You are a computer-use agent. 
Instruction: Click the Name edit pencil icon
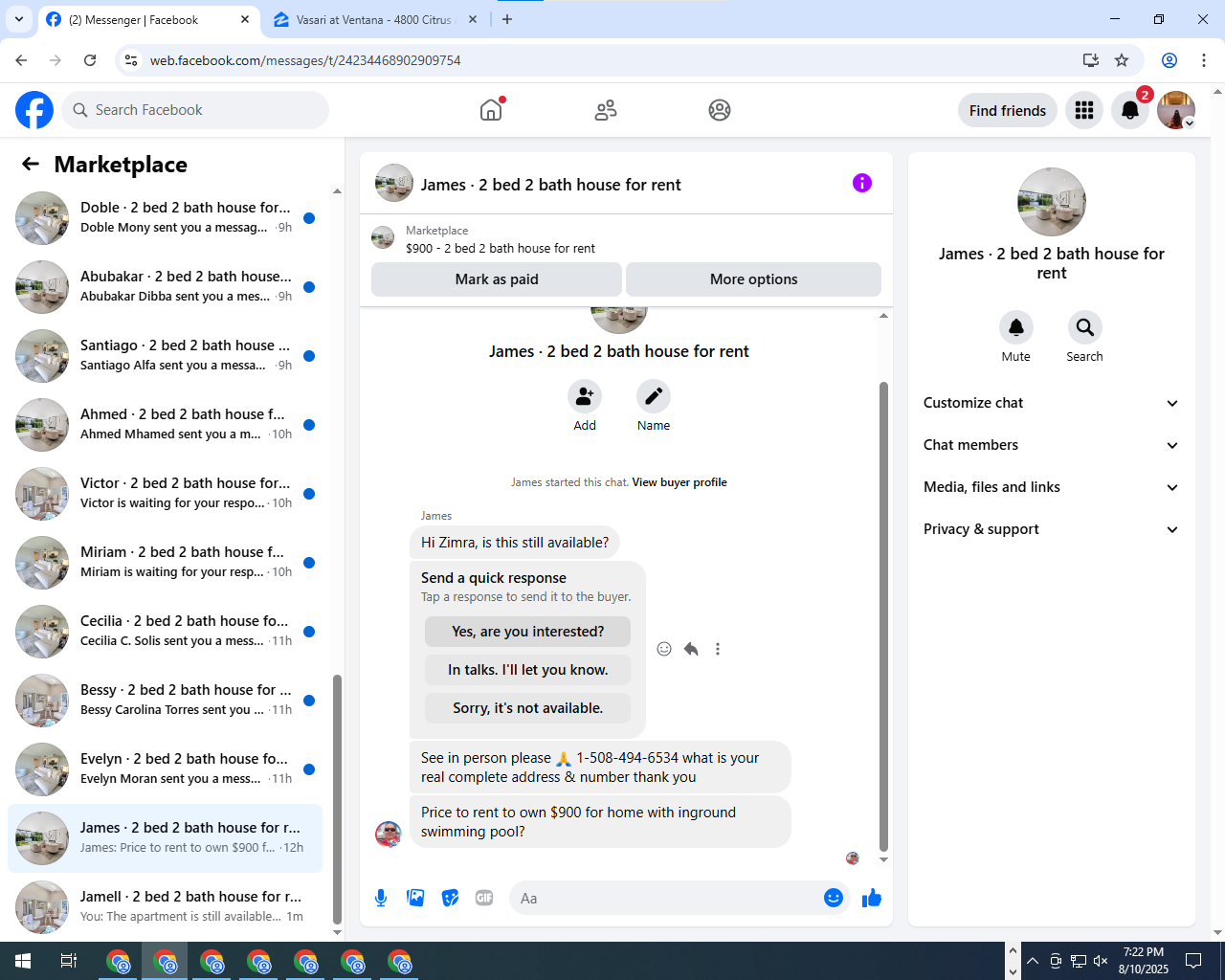pyautogui.click(x=654, y=396)
